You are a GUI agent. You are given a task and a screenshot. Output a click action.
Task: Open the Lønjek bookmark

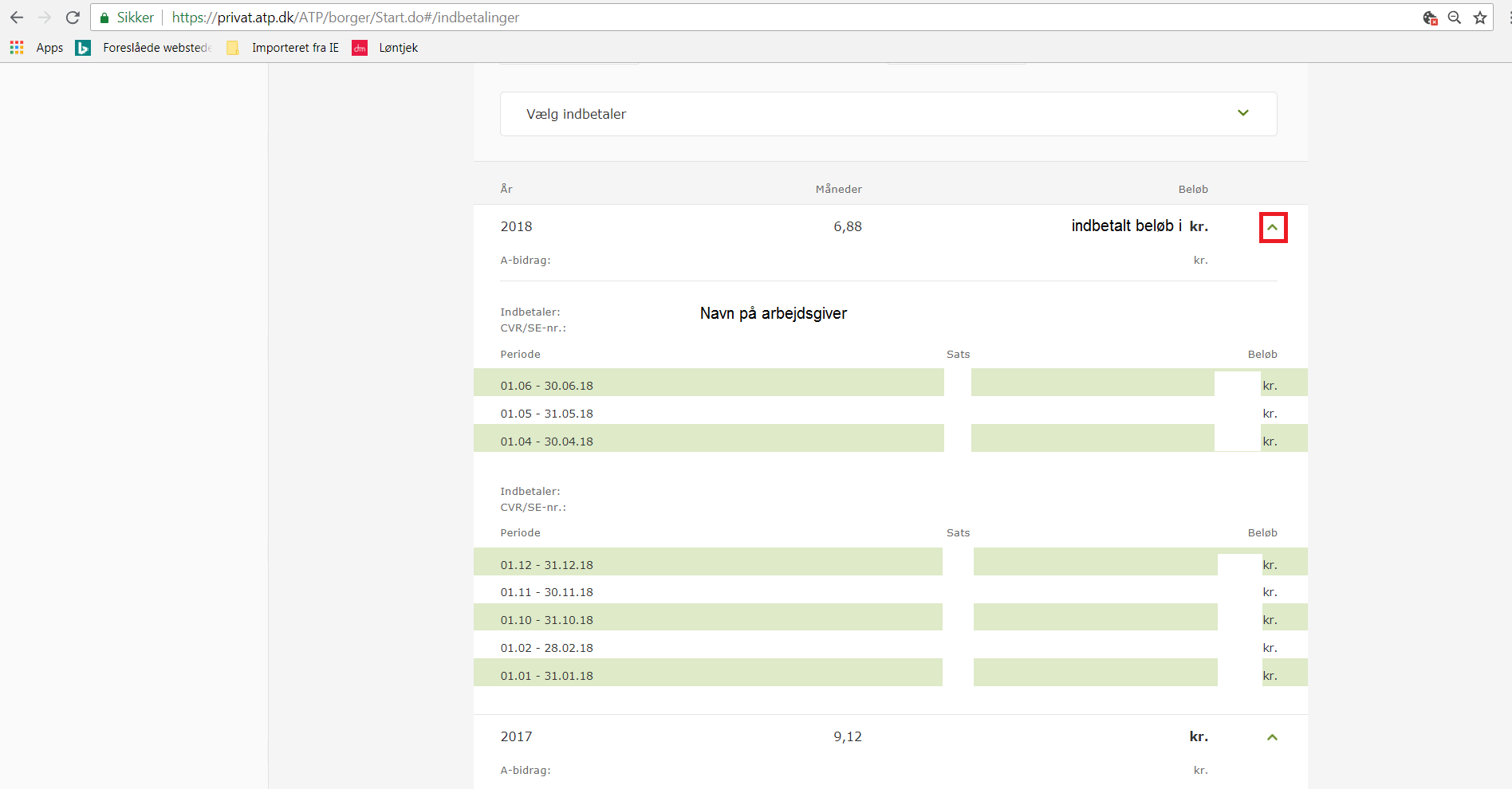(398, 48)
